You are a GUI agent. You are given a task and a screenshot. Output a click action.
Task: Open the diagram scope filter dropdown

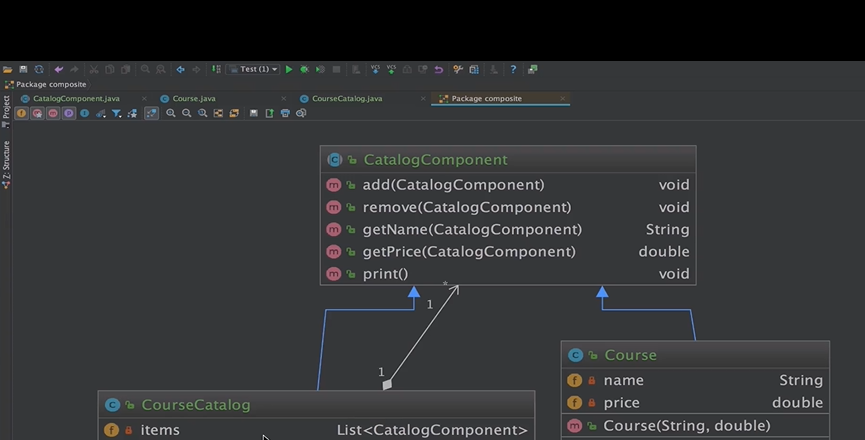(116, 114)
